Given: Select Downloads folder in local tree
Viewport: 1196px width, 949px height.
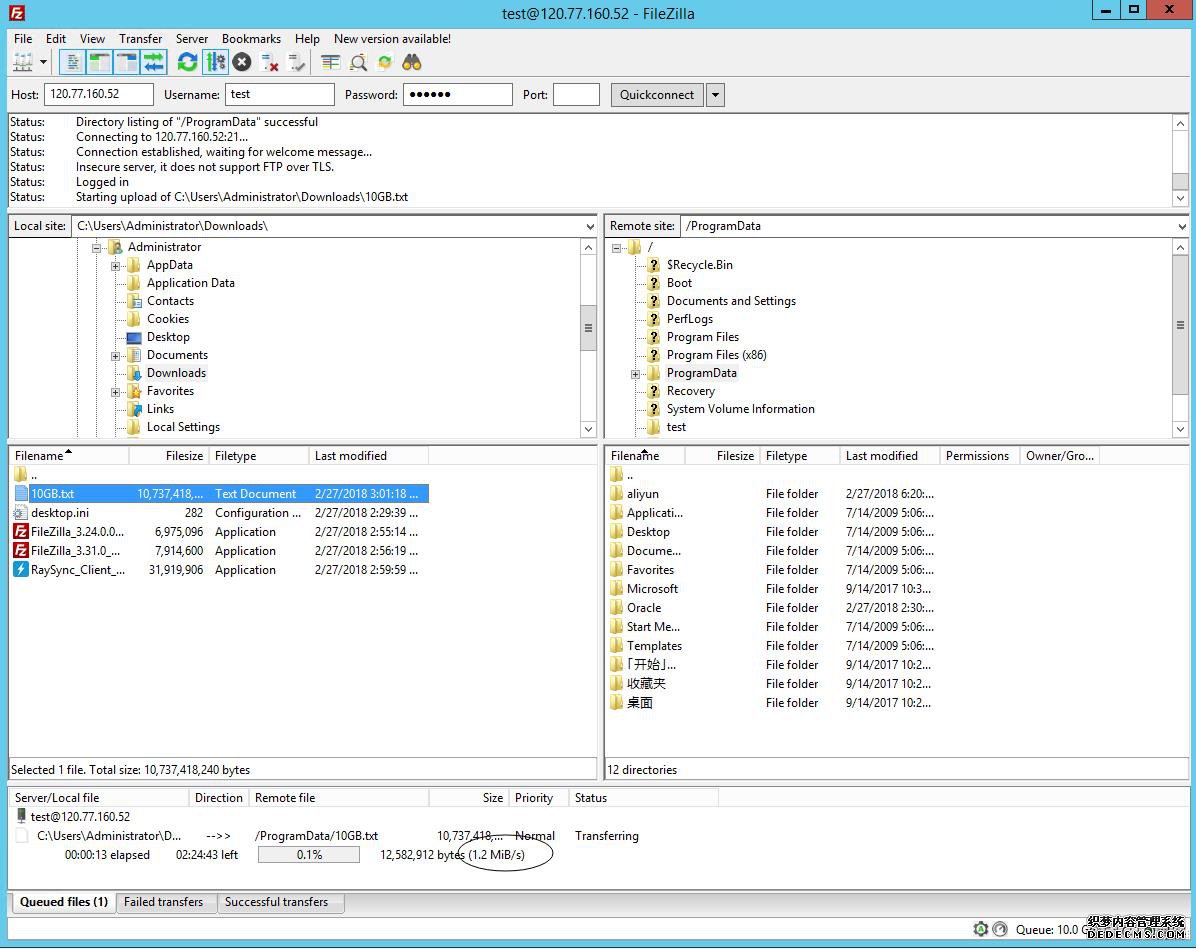Looking at the screenshot, I should (x=176, y=373).
